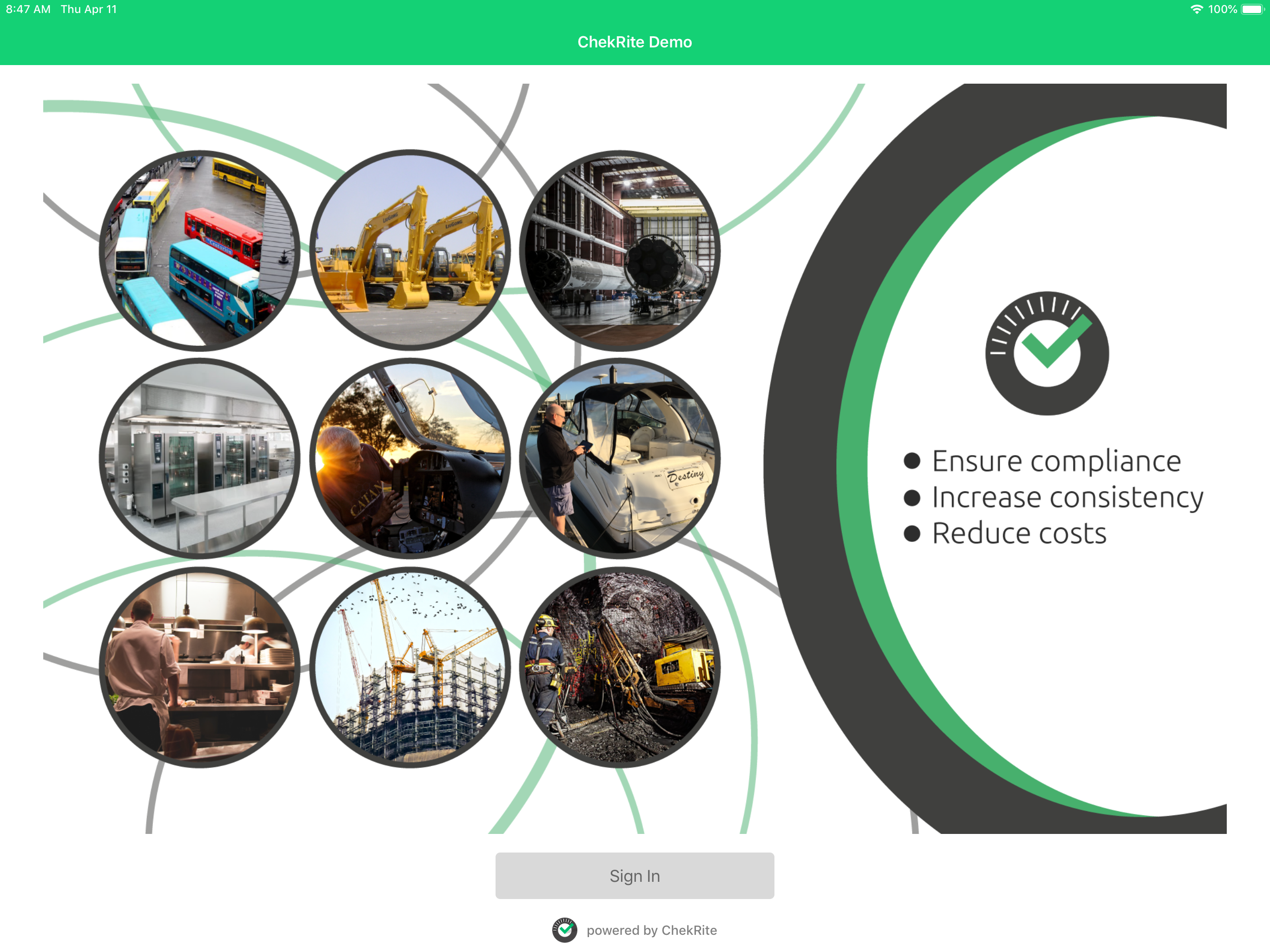Image resolution: width=1270 pixels, height=952 pixels.
Task: Tap the rocket hangar circular photo
Action: pos(620,251)
